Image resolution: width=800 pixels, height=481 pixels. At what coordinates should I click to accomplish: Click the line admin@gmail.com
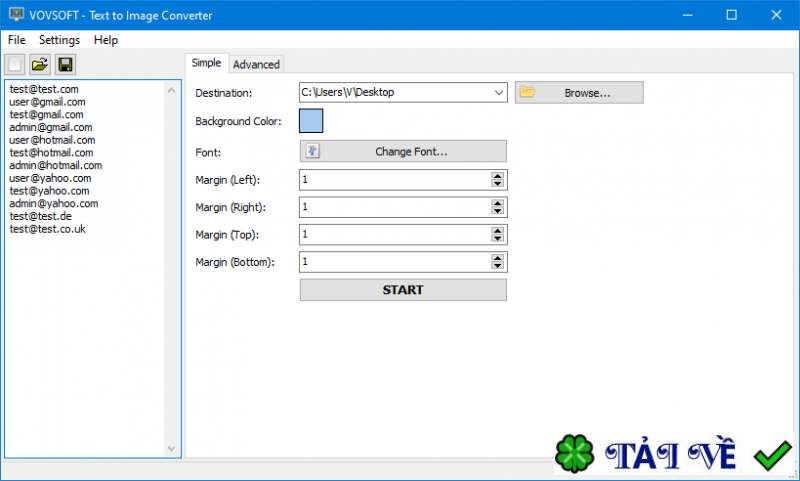click(x=51, y=128)
